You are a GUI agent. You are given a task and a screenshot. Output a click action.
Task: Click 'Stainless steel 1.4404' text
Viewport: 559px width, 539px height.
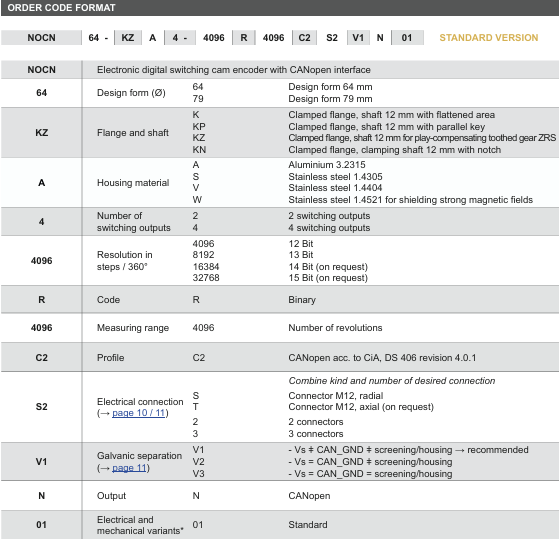tap(335, 188)
